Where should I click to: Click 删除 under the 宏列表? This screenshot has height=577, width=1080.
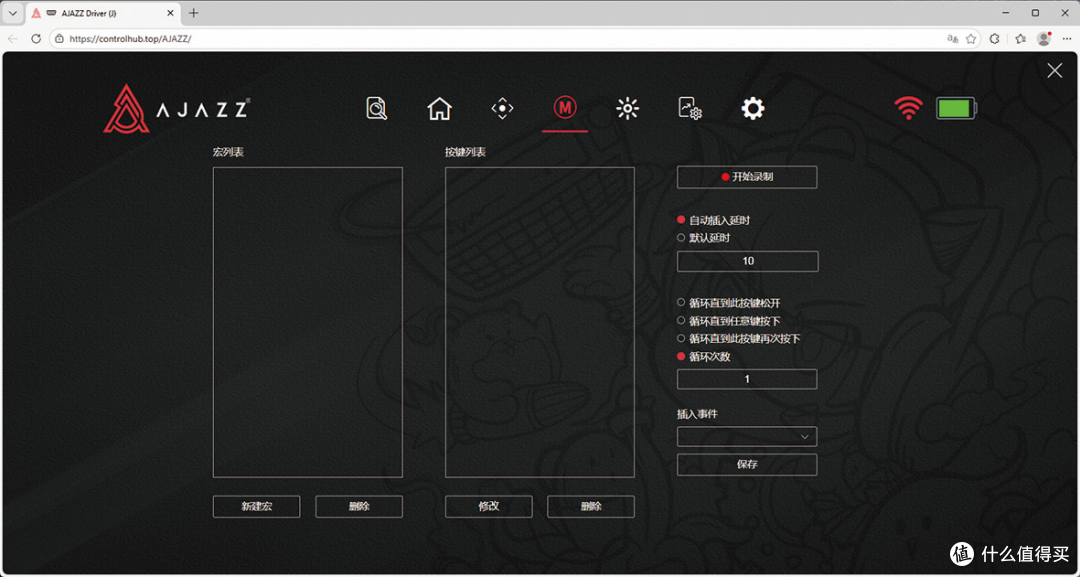359,507
